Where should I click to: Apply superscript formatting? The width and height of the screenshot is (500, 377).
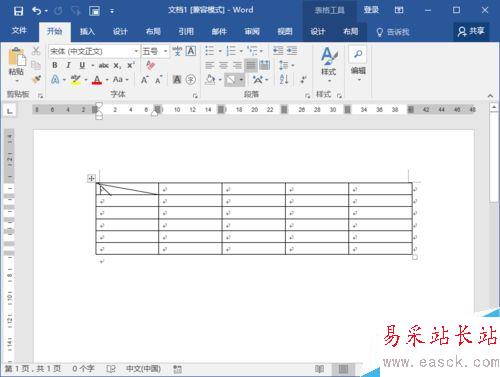(x=131, y=65)
